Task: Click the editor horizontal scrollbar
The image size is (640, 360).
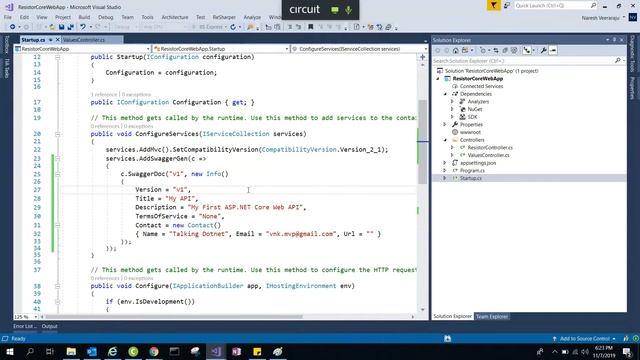Action: [175, 317]
